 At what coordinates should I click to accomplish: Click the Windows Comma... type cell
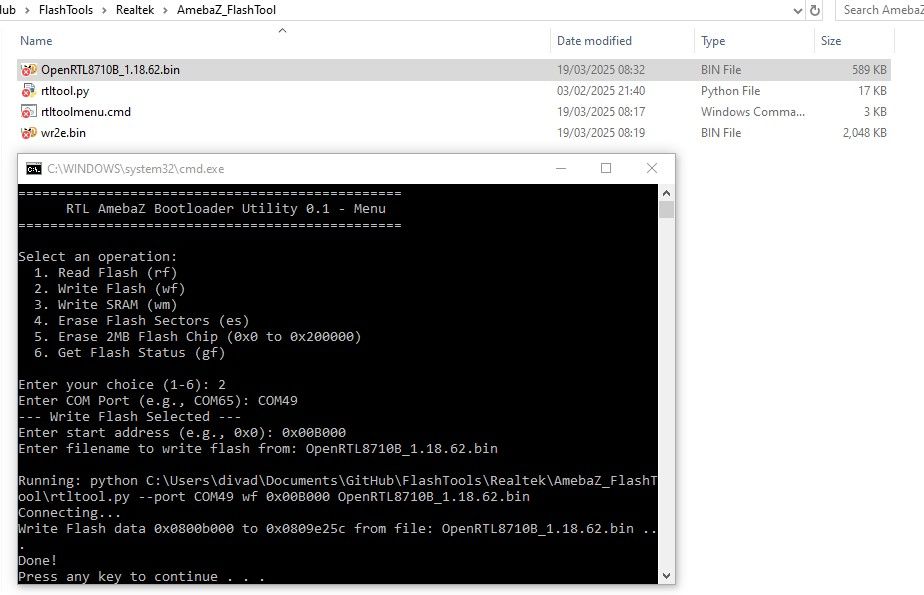coord(753,111)
